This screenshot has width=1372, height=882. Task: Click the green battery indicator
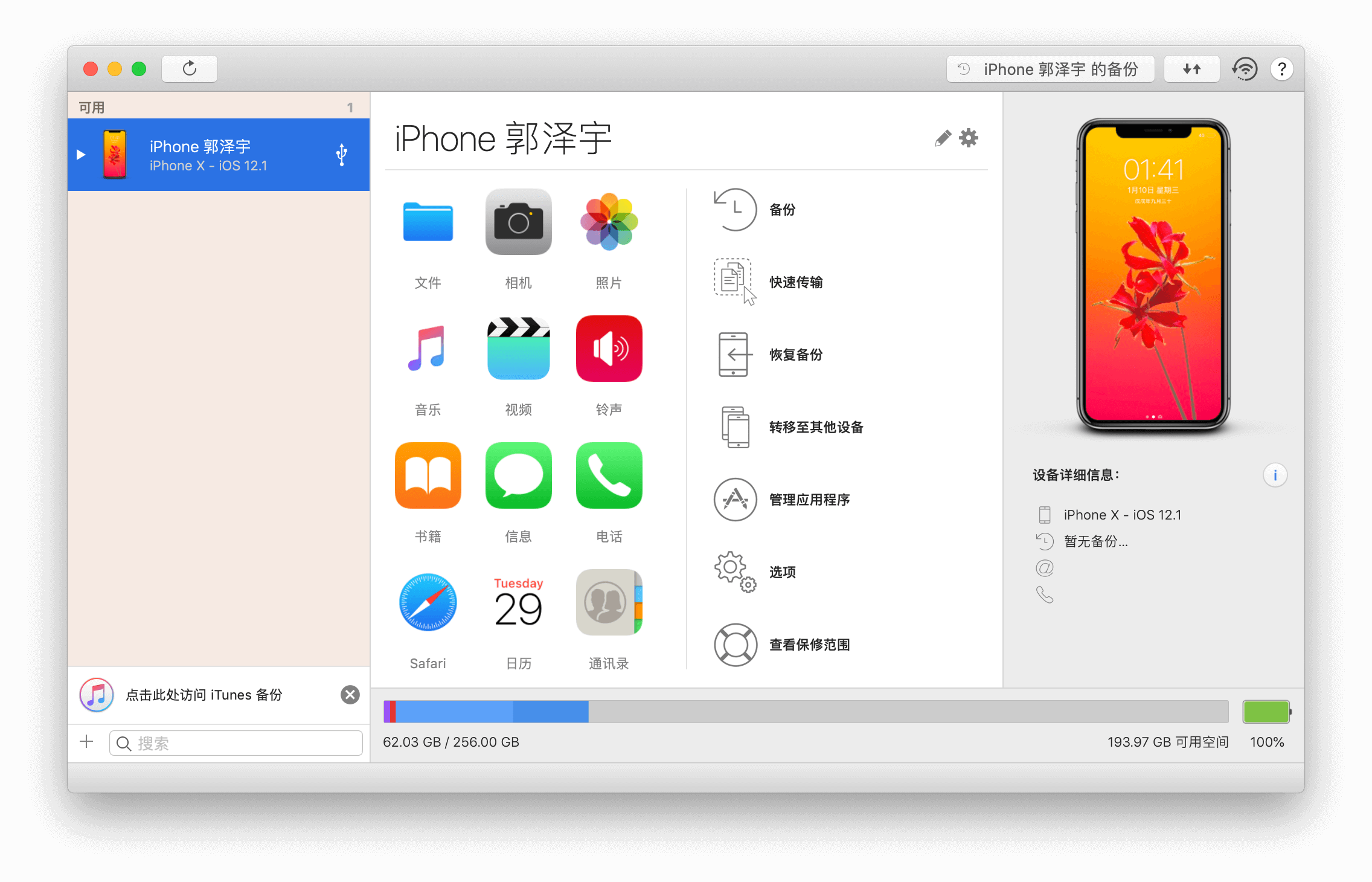tap(1266, 712)
